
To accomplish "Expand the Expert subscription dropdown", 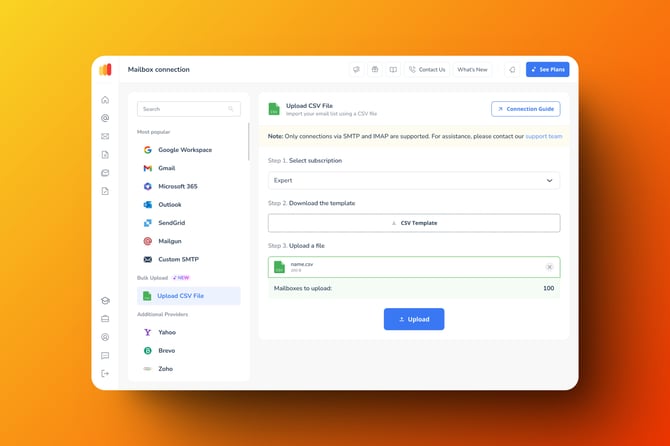I will click(413, 181).
